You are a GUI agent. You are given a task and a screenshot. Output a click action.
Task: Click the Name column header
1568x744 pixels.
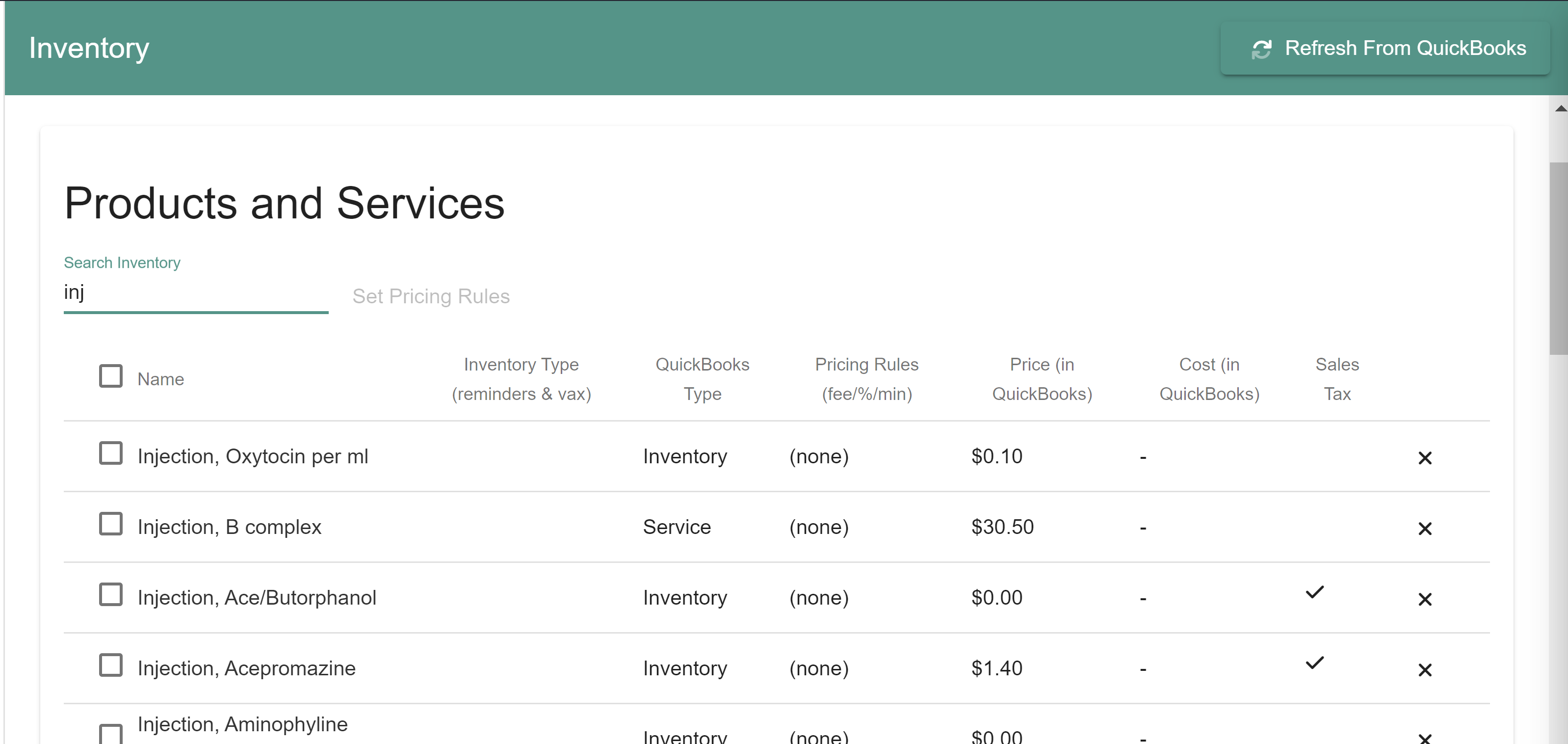tap(161, 379)
